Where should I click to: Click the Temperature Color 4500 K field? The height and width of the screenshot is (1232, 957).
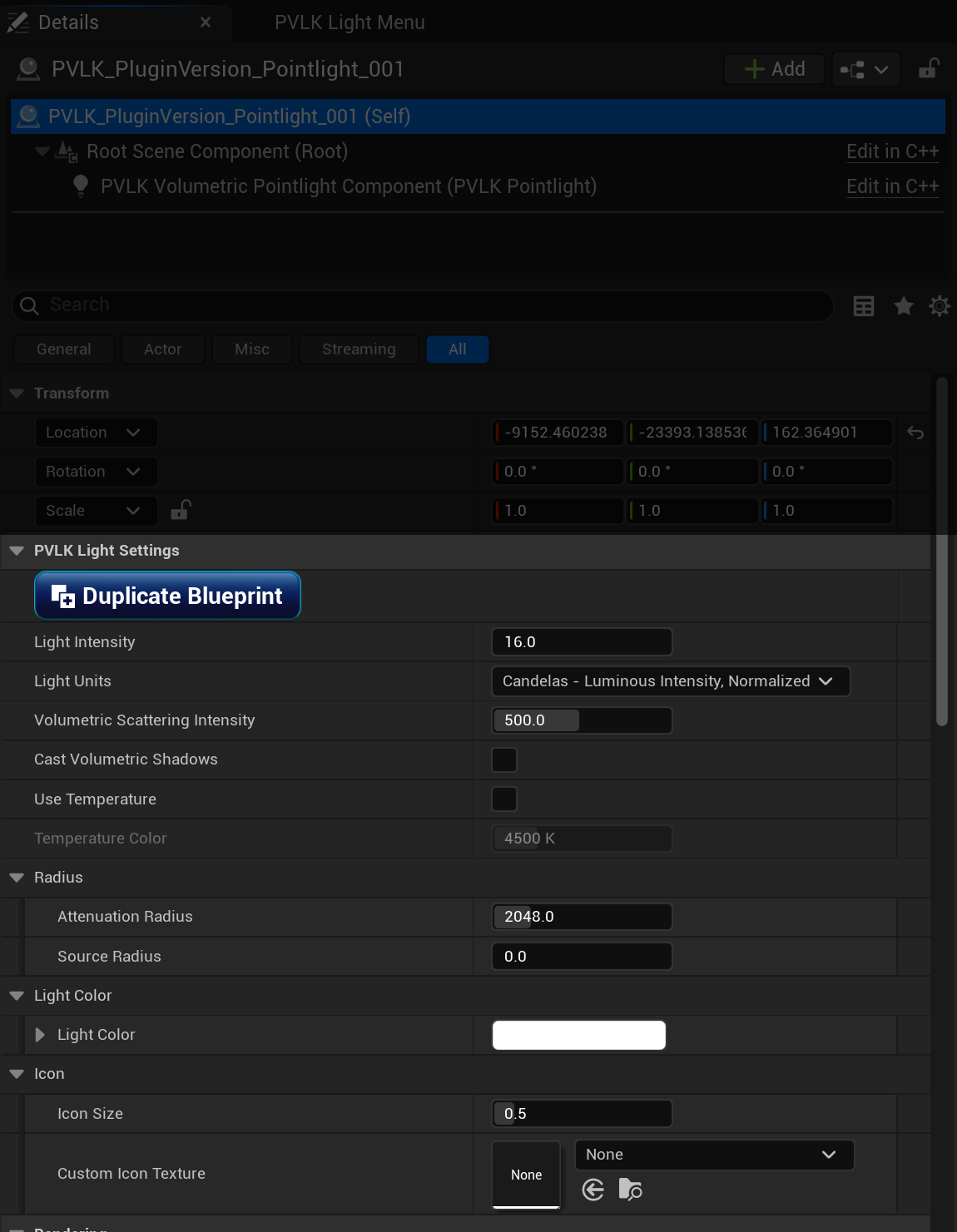pos(582,839)
